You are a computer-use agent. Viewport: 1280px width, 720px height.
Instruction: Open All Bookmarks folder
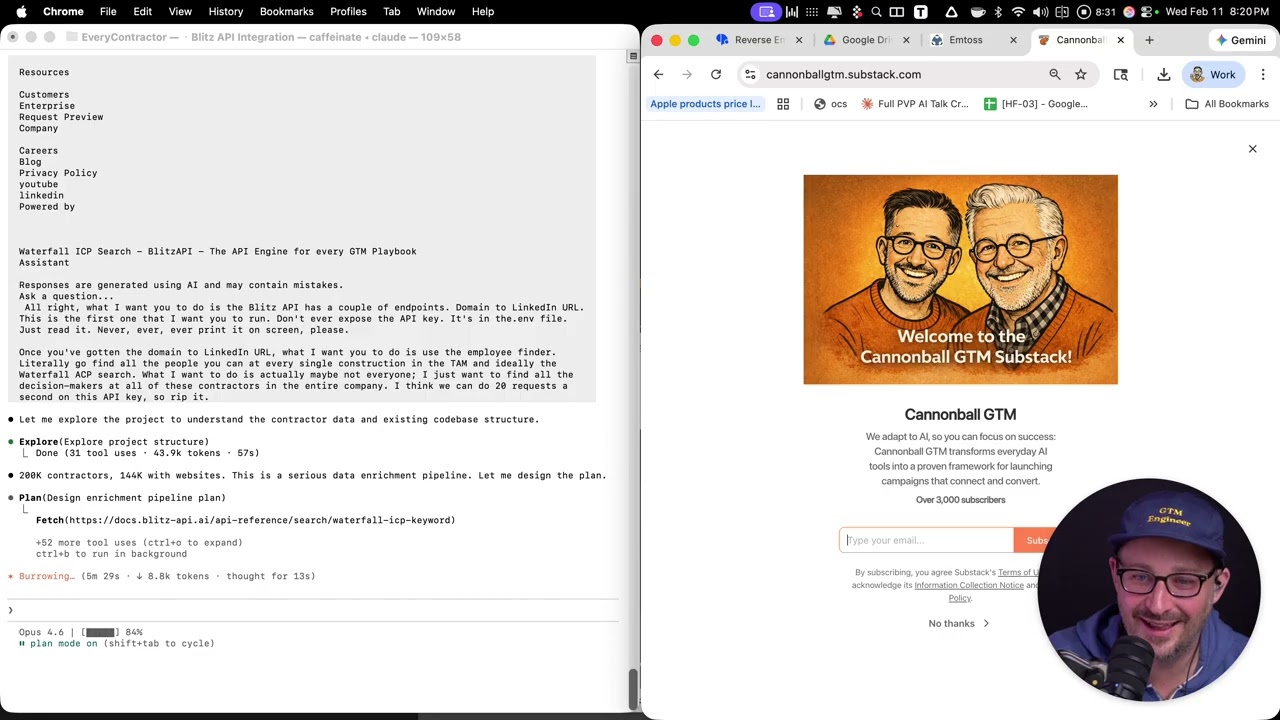pyautogui.click(x=1227, y=104)
